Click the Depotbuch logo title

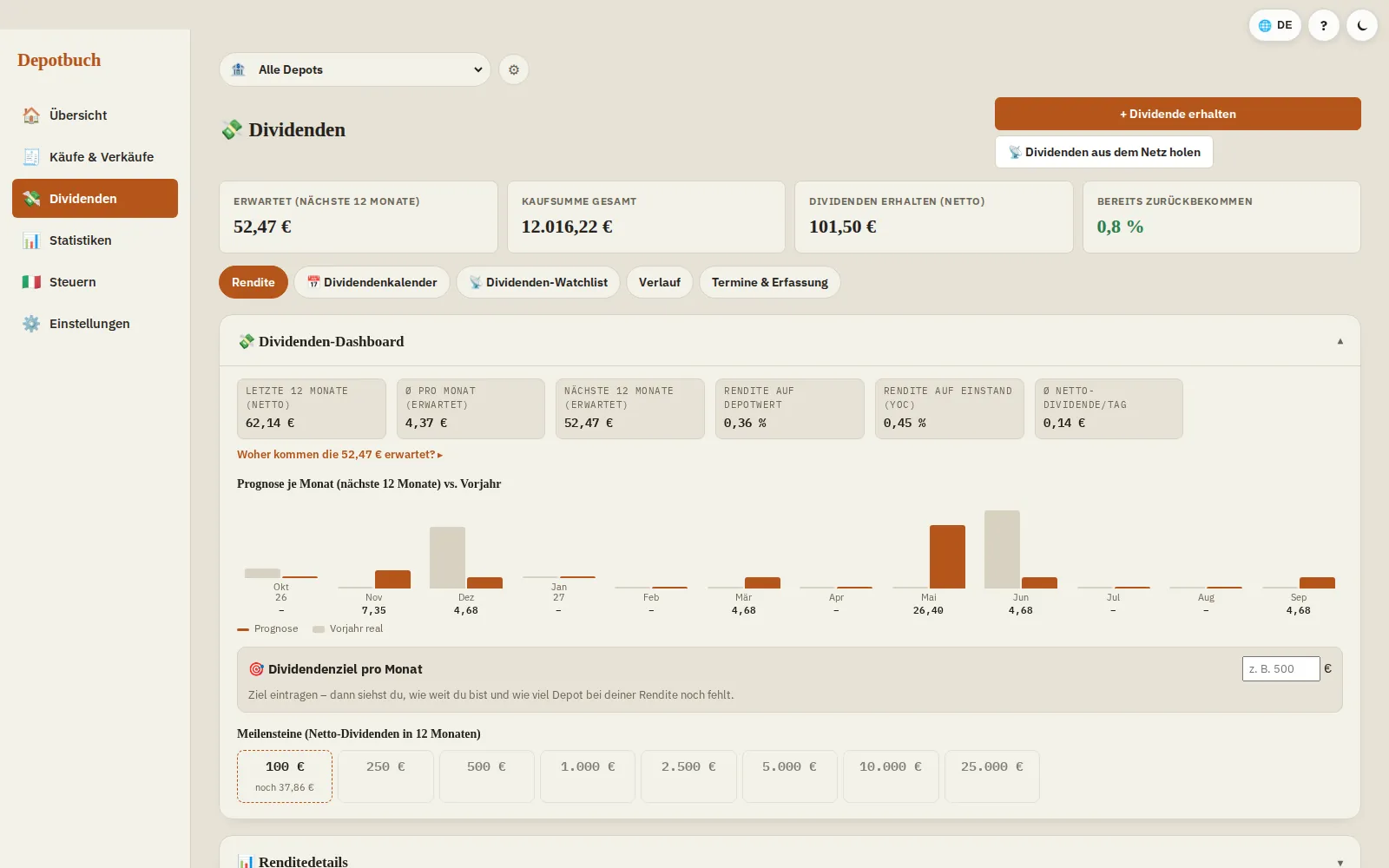[59, 60]
